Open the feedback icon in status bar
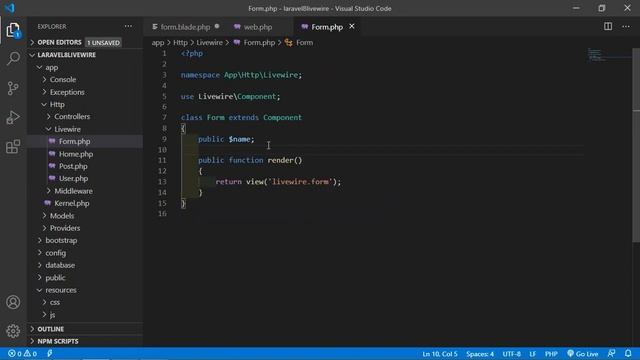Screen dimensions: 640x360 tap(611, 353)
